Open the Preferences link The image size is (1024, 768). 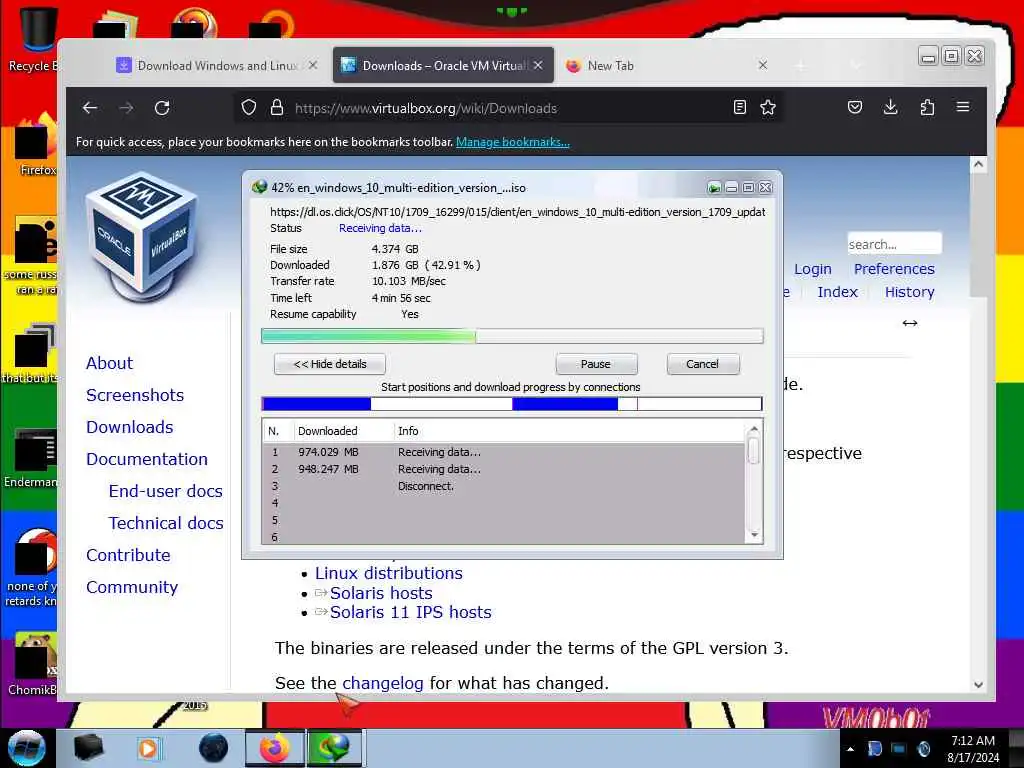tap(894, 269)
